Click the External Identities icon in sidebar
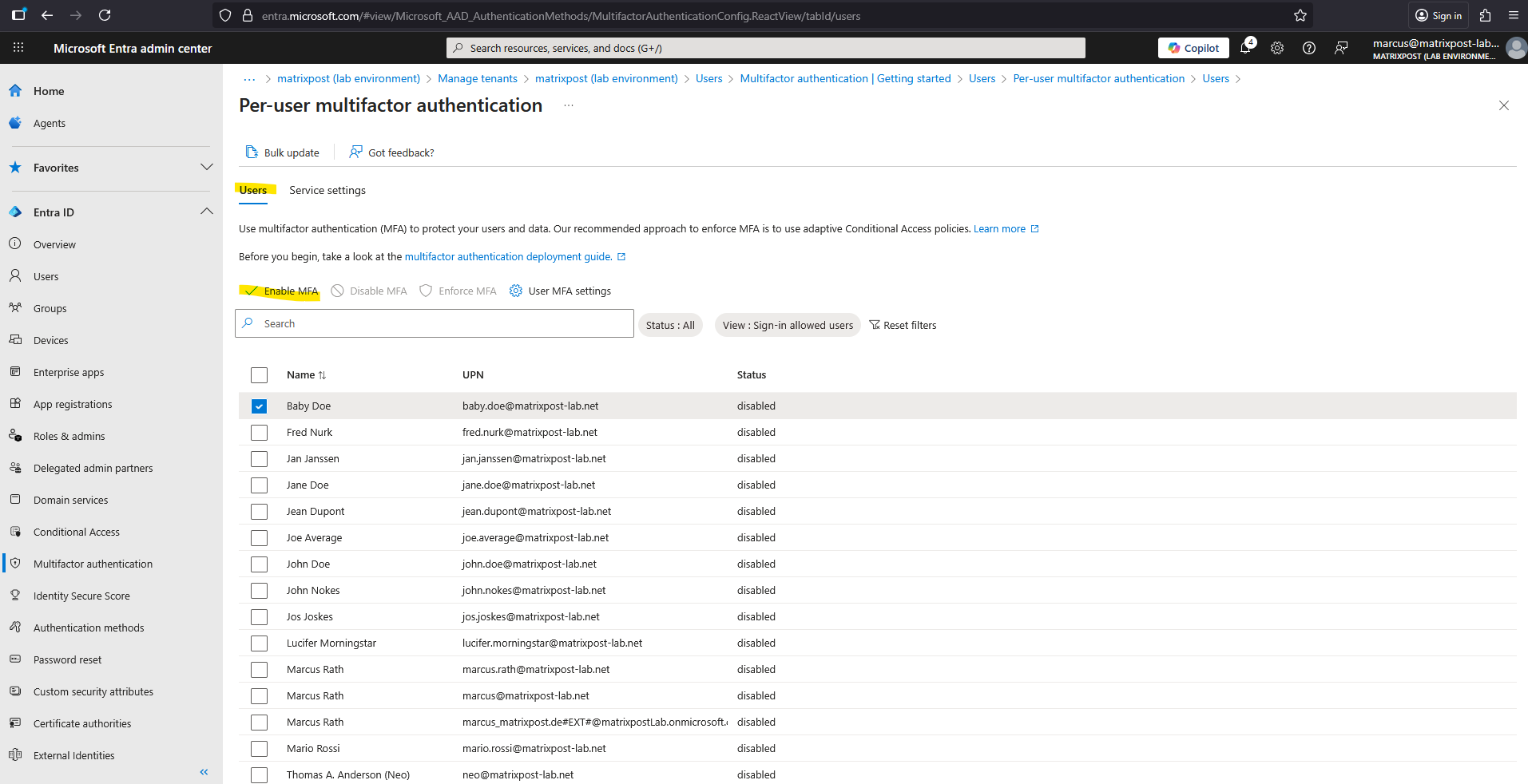This screenshot has width=1528, height=784. click(15, 755)
